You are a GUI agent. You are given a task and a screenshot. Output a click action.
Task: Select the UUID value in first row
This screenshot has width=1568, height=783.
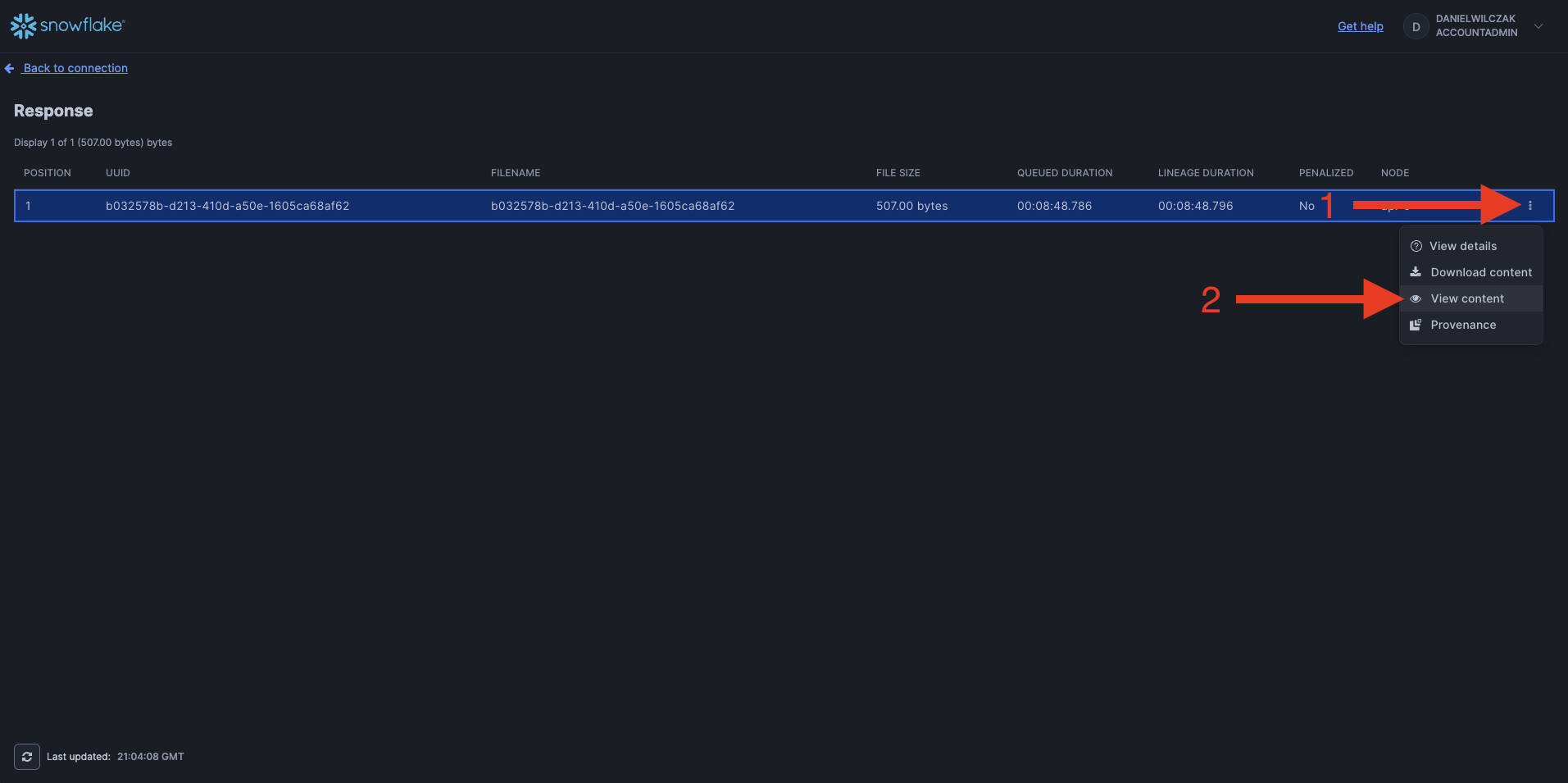227,206
